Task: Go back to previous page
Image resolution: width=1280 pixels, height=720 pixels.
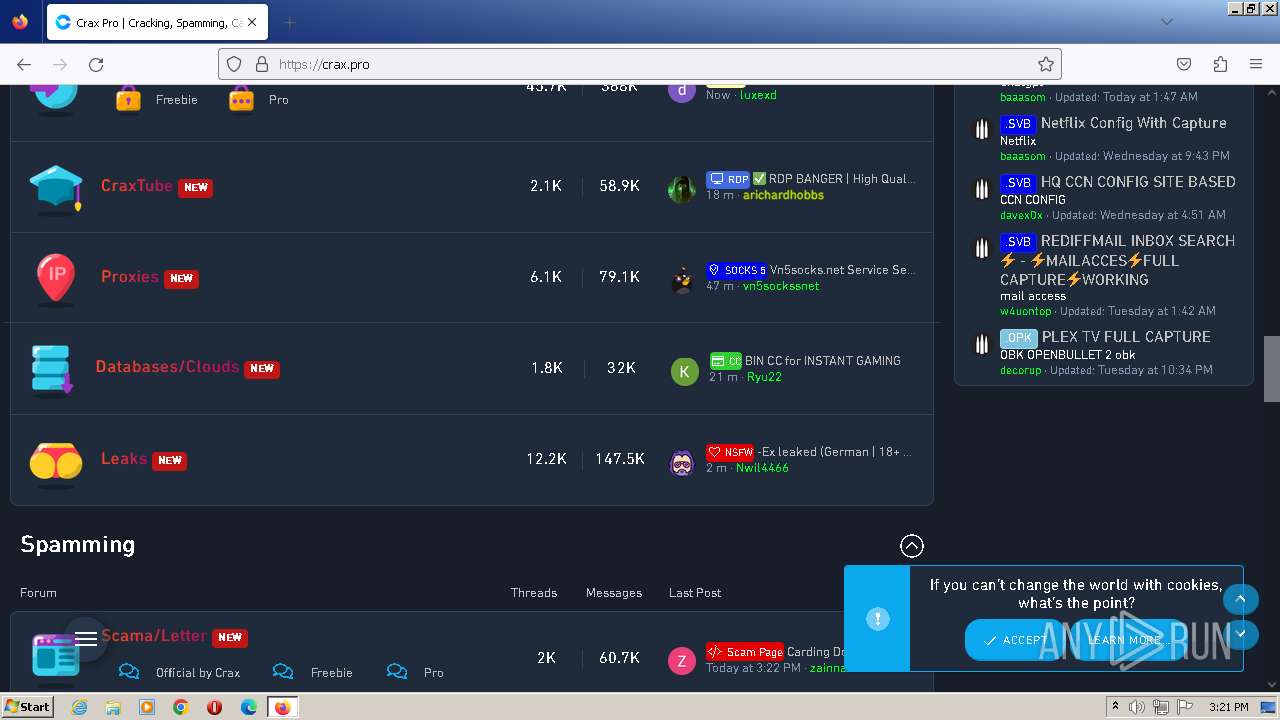Action: tap(24, 64)
